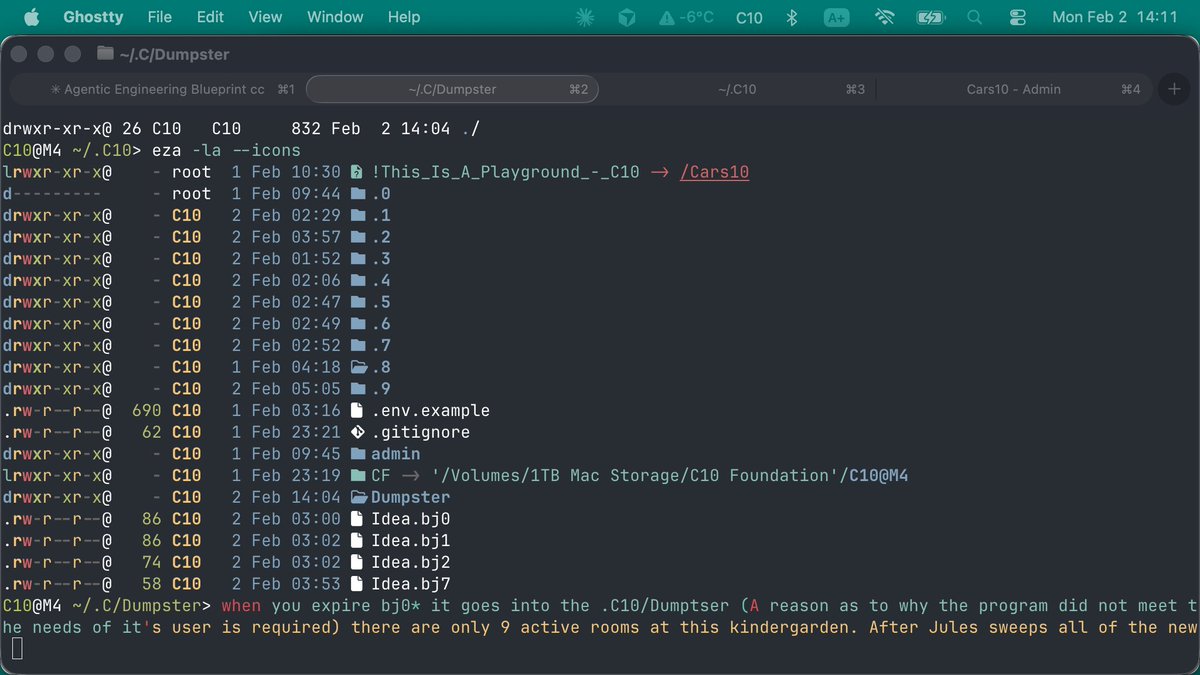Click folder icon beside CF symlink
This screenshot has width=1200, height=675.
[x=358, y=476]
